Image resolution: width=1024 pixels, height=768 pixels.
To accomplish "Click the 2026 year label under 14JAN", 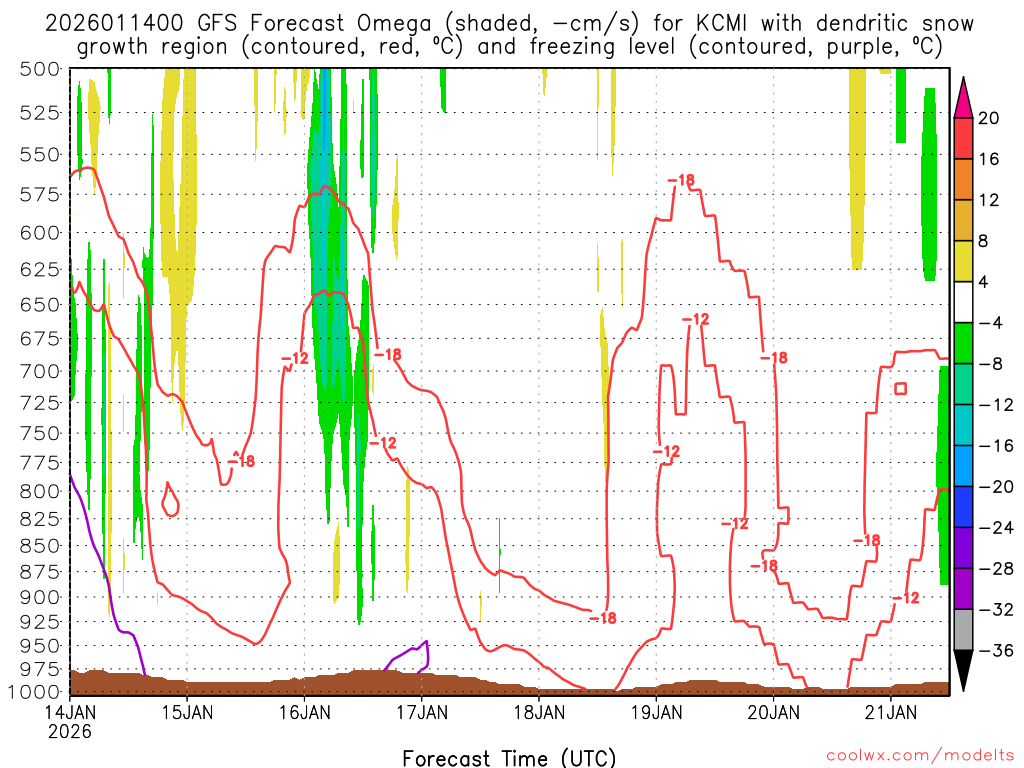I will tap(70, 731).
